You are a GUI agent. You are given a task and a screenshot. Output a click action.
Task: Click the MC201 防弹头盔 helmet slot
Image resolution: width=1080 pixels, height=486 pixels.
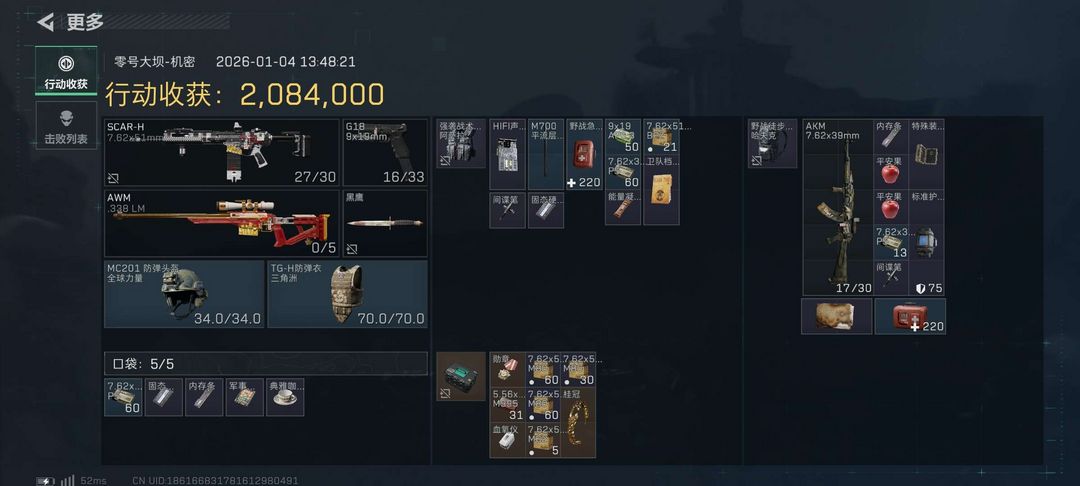click(x=184, y=294)
